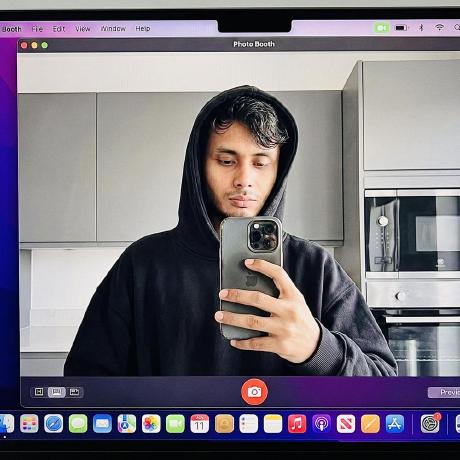460x460 pixels.
Task: Open Messages from the Dock
Action: pos(78,424)
